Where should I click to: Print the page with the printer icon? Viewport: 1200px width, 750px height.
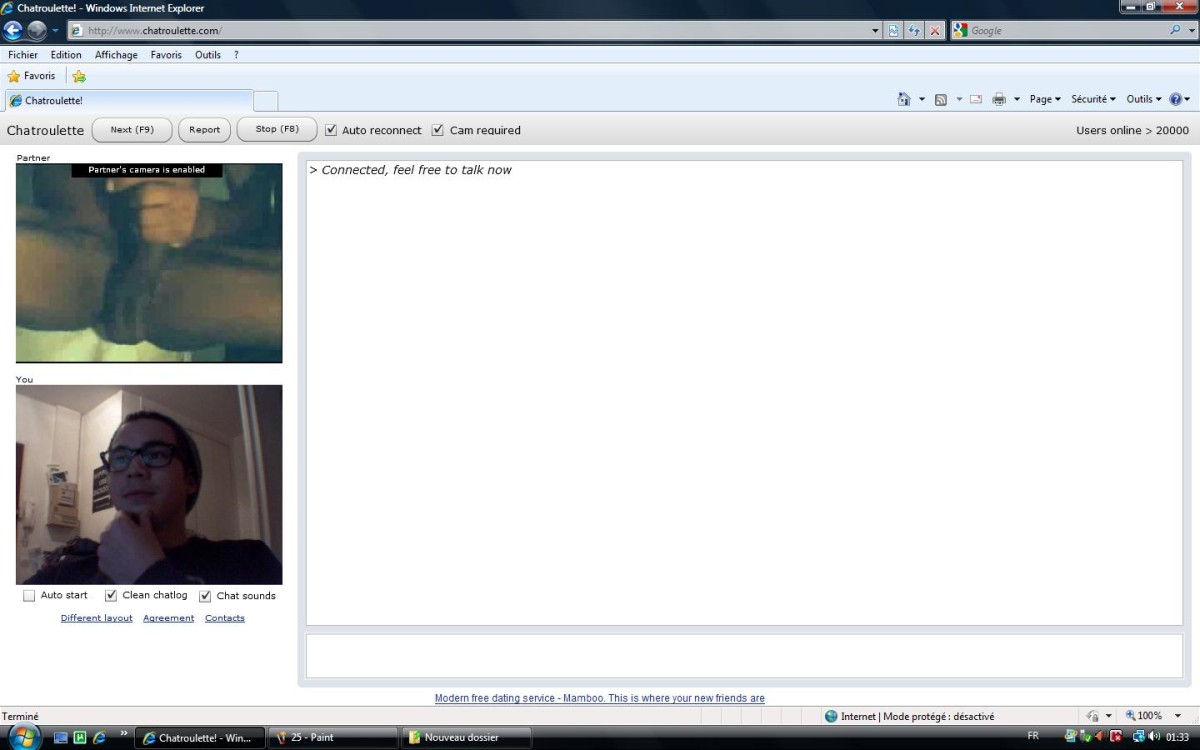click(999, 99)
